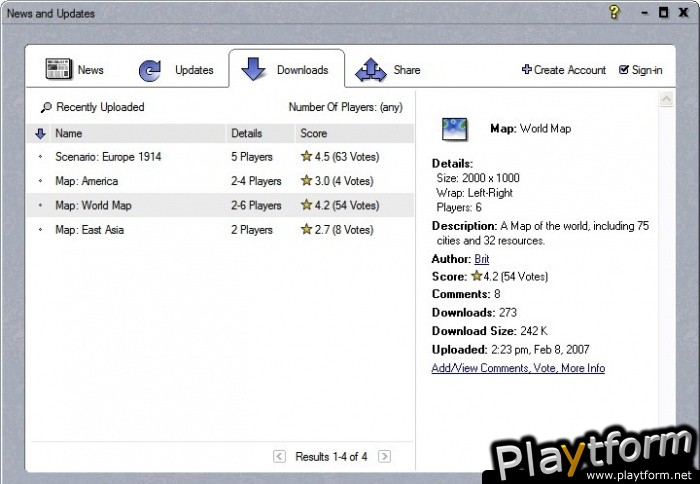The image size is (700, 484).
Task: Click the Downloads: 273 line
Action: (x=474, y=313)
